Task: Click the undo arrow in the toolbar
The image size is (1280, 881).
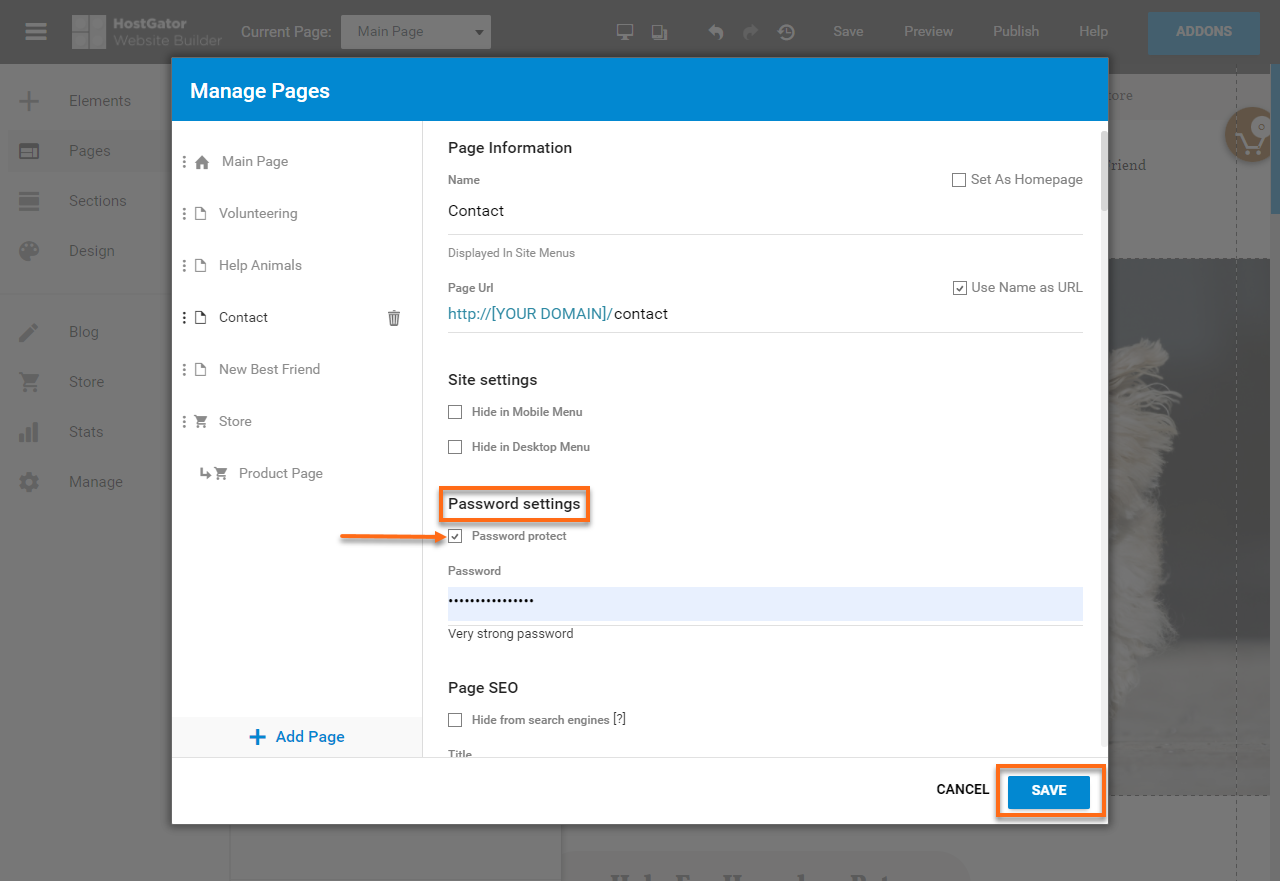Action: 715,31
